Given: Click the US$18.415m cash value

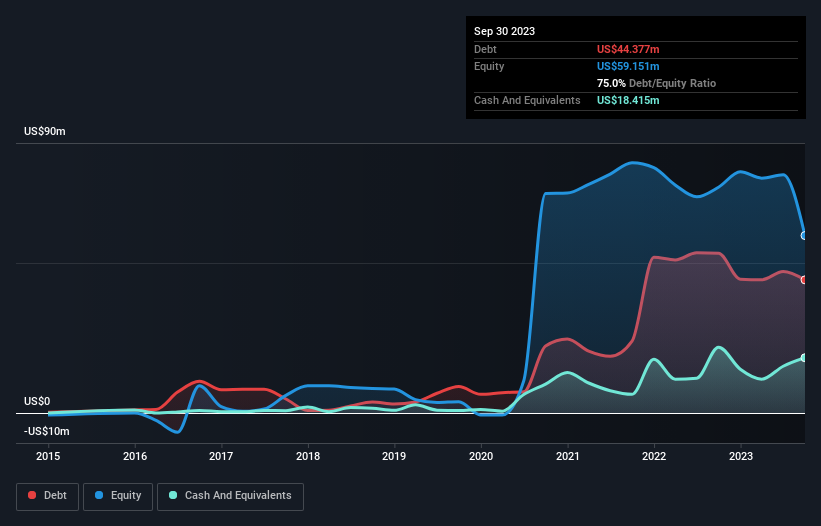Looking at the screenshot, I should 628,100.
